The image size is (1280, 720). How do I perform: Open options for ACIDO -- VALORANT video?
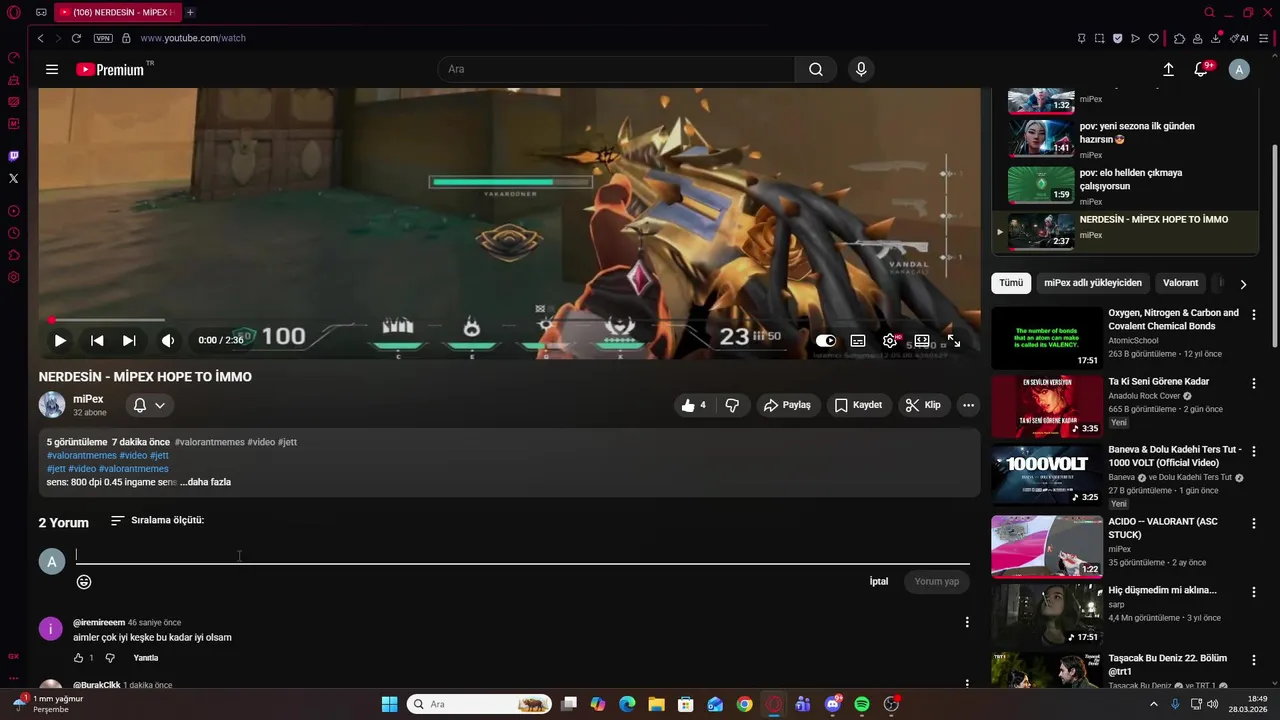pyautogui.click(x=1254, y=523)
